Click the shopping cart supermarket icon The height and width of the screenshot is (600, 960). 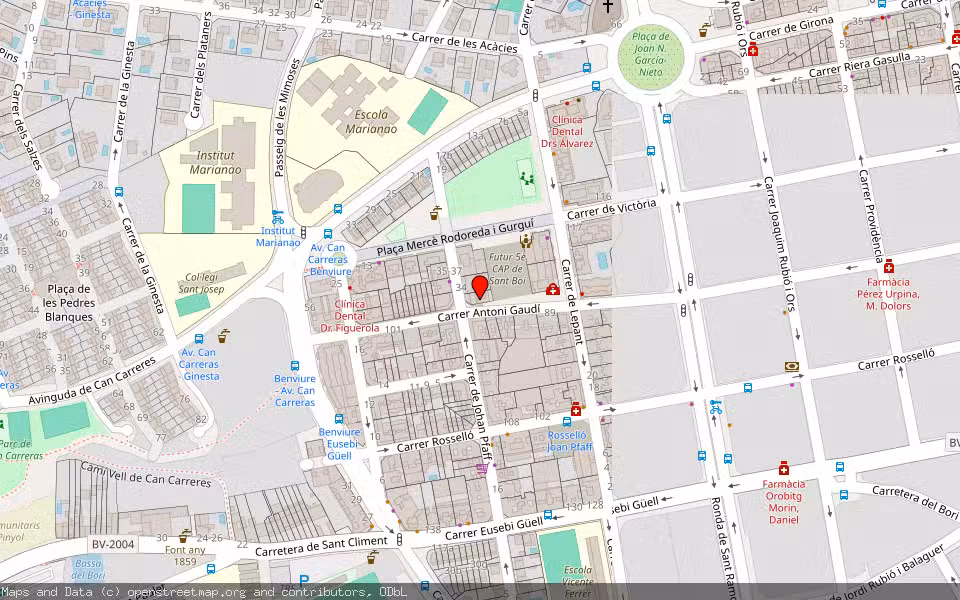click(482, 468)
